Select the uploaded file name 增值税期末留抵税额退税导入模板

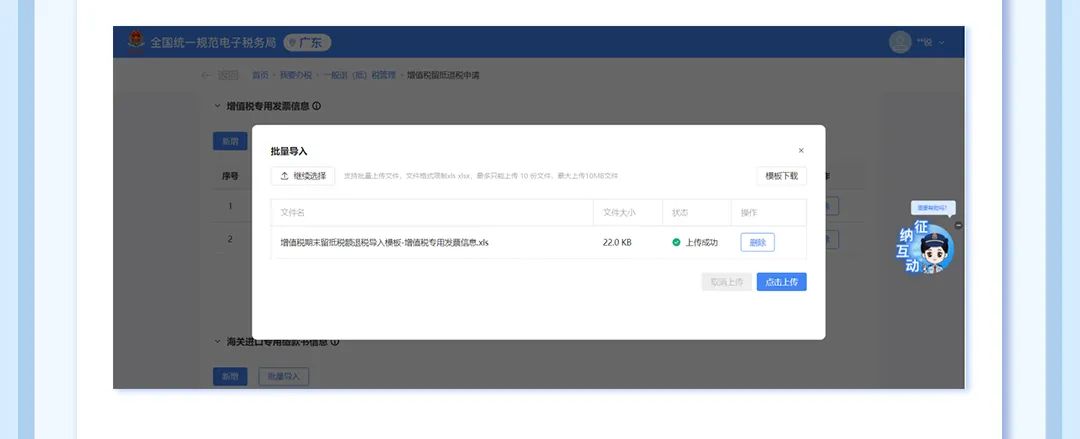point(384,243)
